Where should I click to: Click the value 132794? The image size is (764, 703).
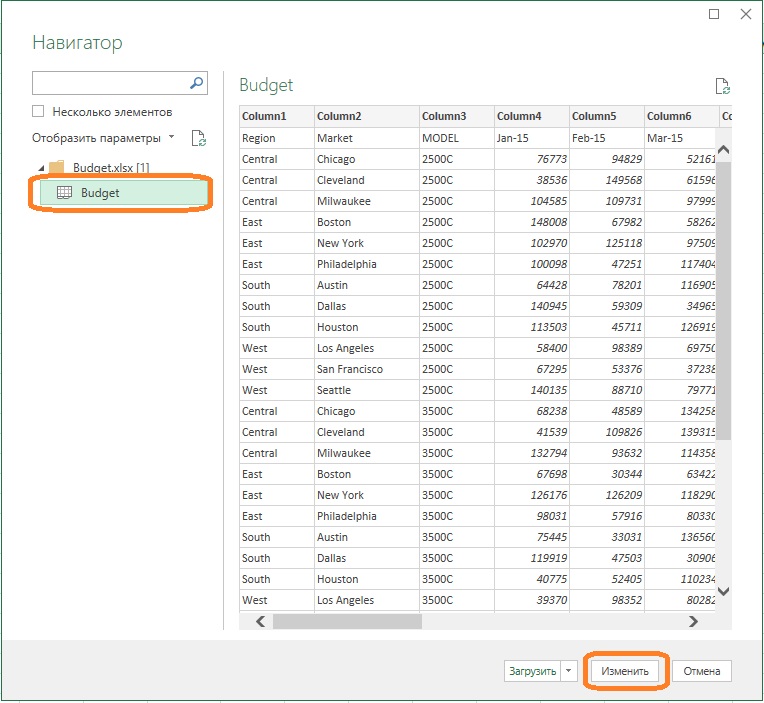pos(549,453)
